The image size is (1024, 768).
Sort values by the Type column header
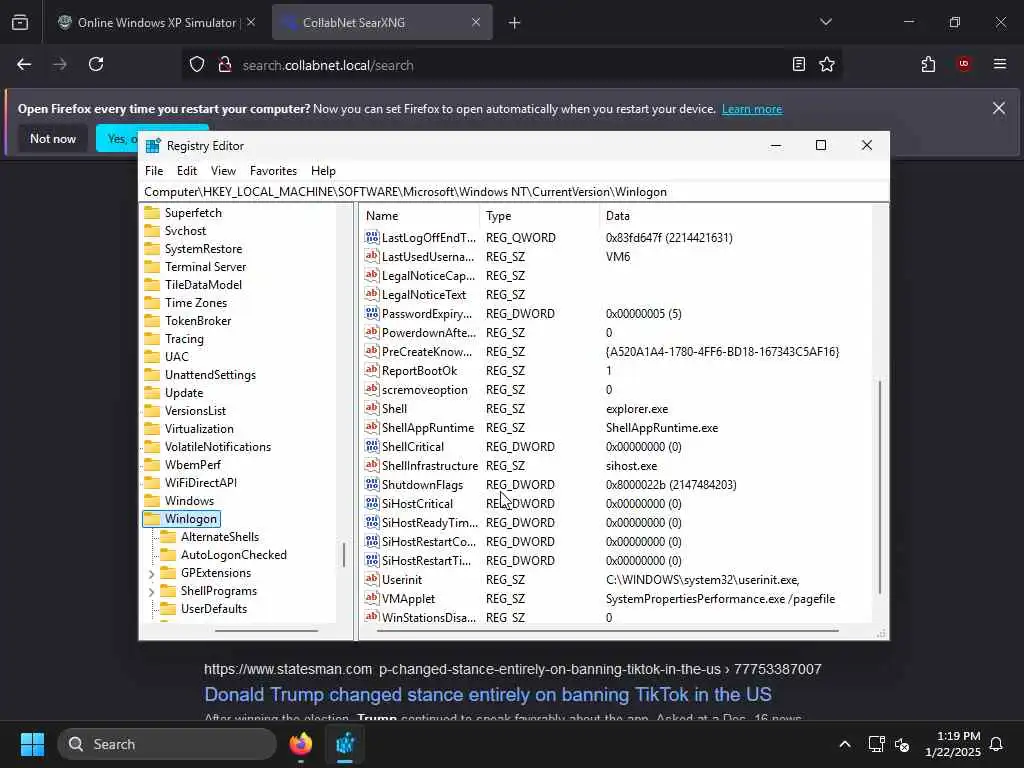click(x=539, y=216)
